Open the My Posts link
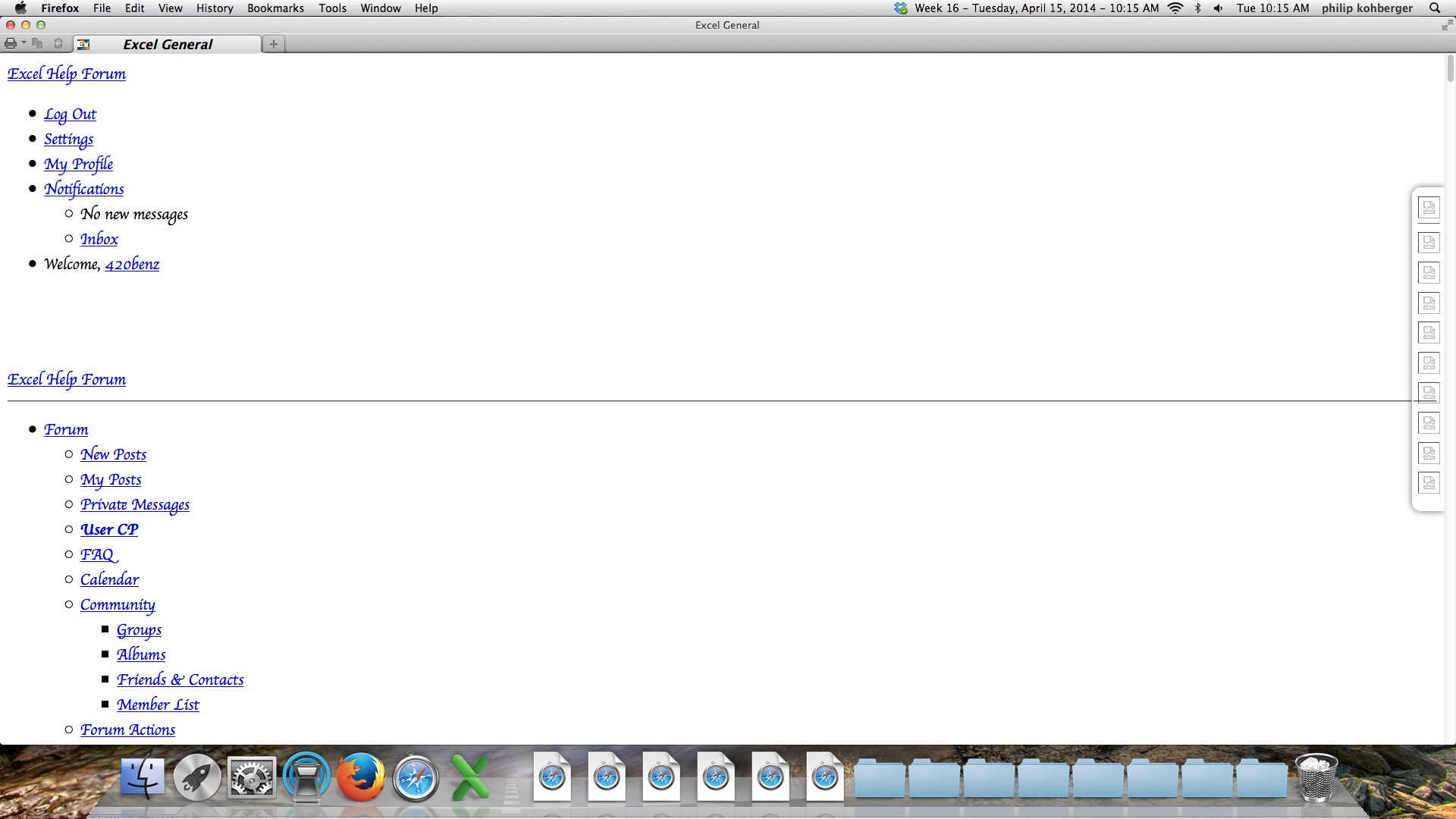Screen dimensions: 1456x819 pos(111,479)
